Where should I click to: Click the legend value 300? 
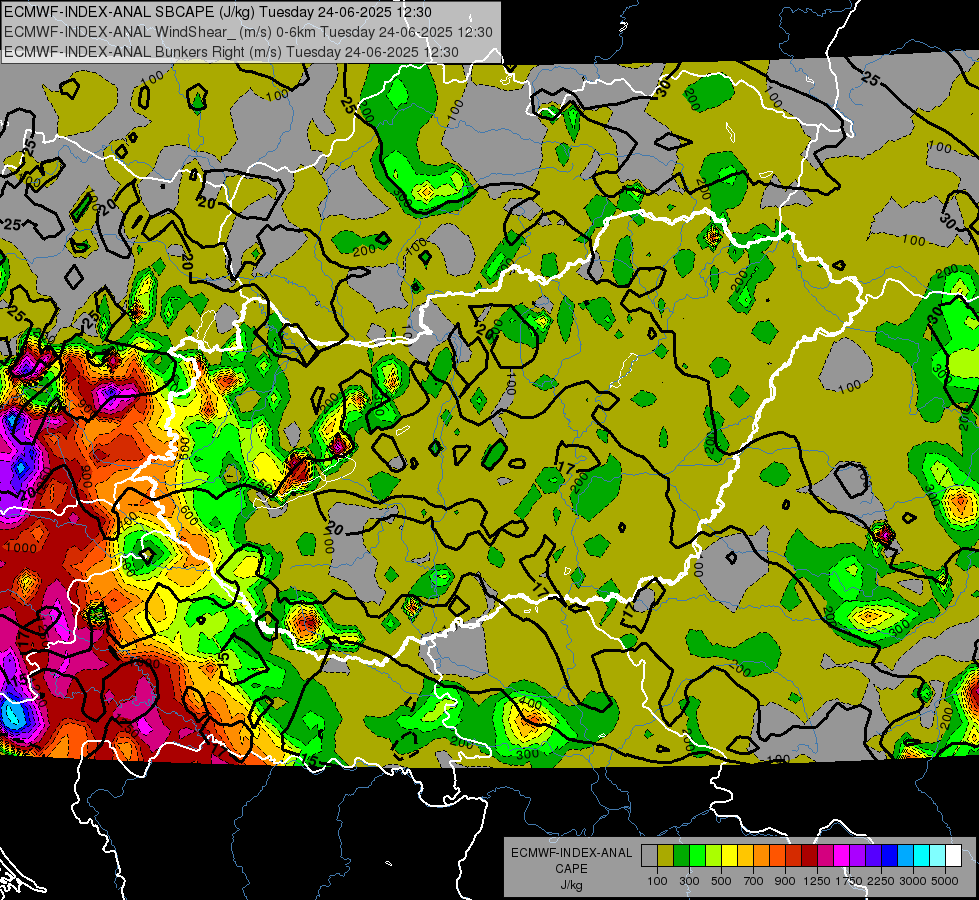pos(689,881)
